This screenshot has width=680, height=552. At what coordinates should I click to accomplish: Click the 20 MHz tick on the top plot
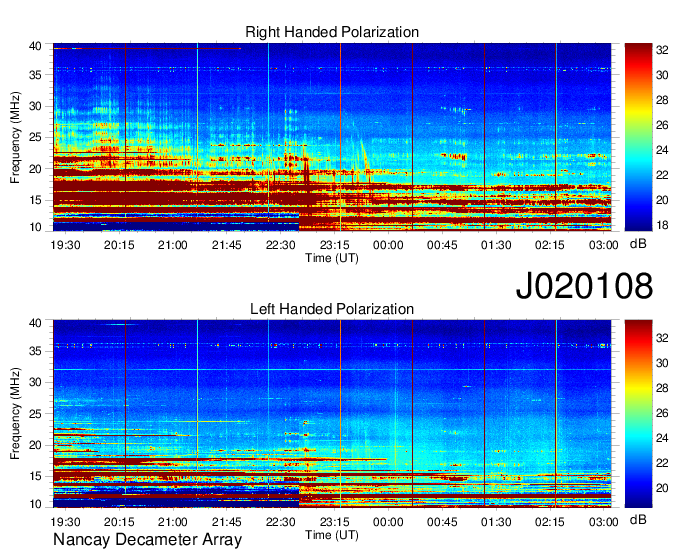[35, 169]
